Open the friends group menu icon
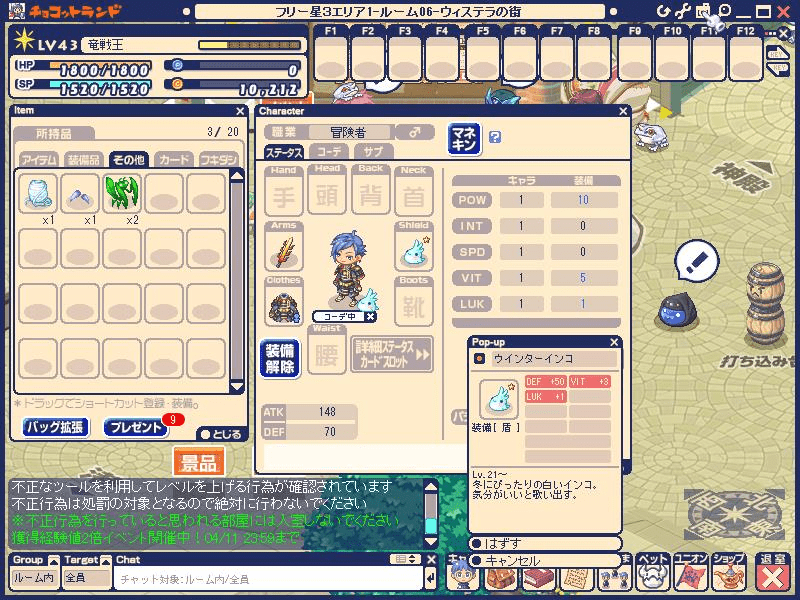800x600 pixels. [612, 579]
